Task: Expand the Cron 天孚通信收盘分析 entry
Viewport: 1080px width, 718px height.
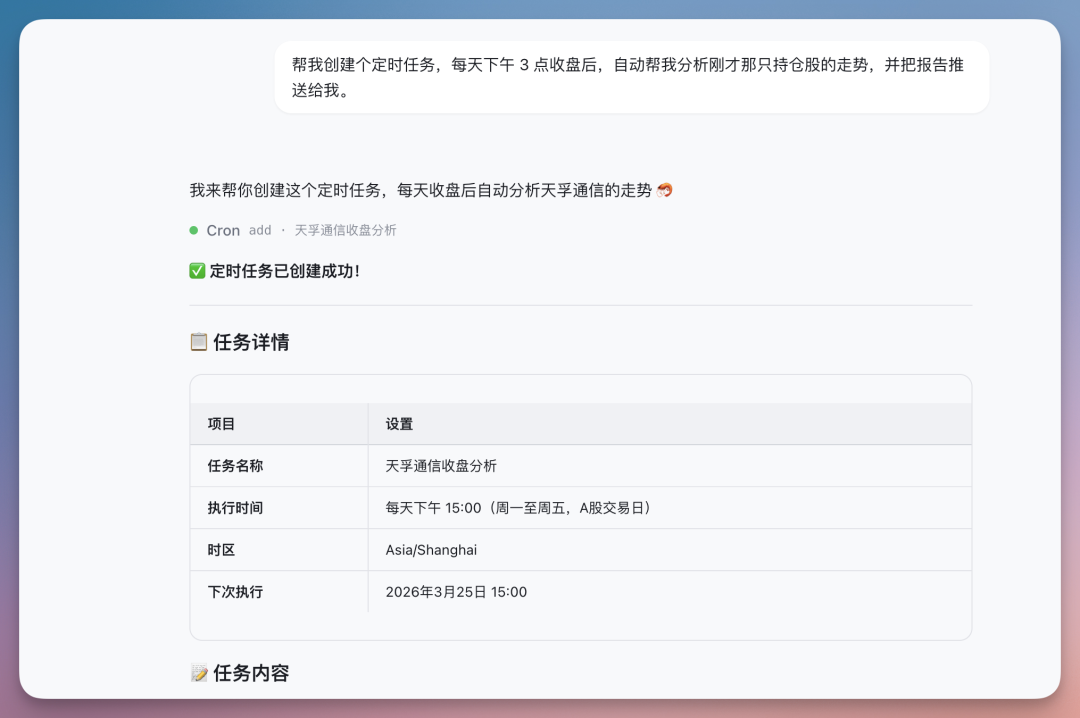Action: tap(345, 230)
